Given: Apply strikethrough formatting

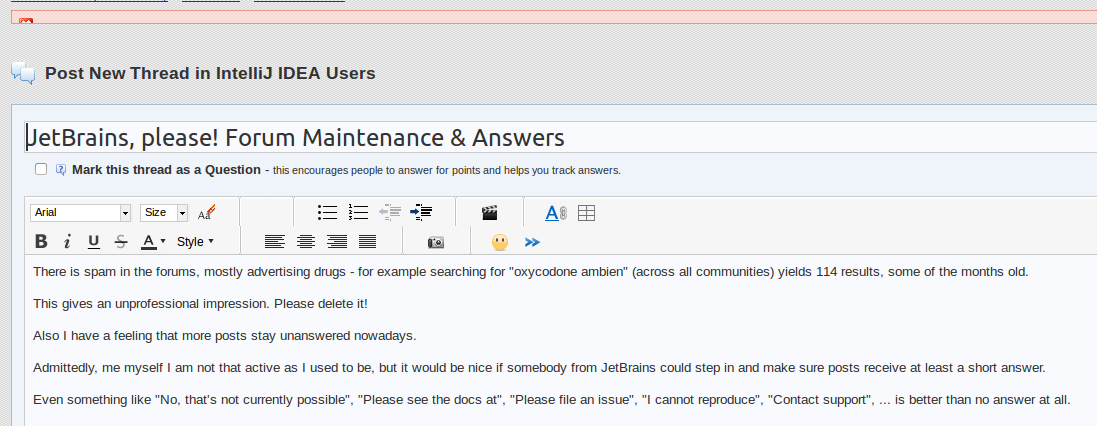Looking at the screenshot, I should tap(120, 241).
